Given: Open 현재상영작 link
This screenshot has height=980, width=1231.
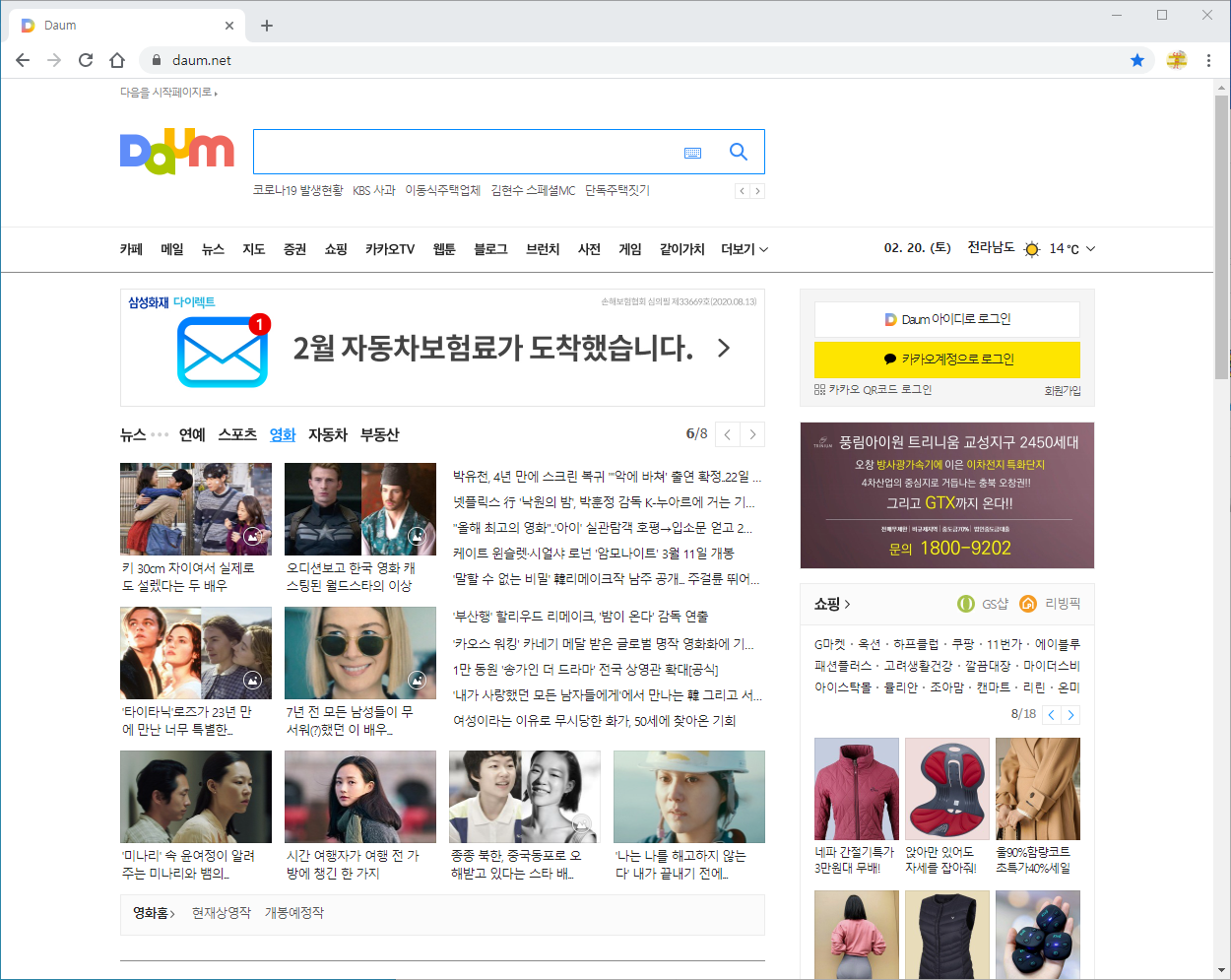Looking at the screenshot, I should pyautogui.click(x=222, y=913).
